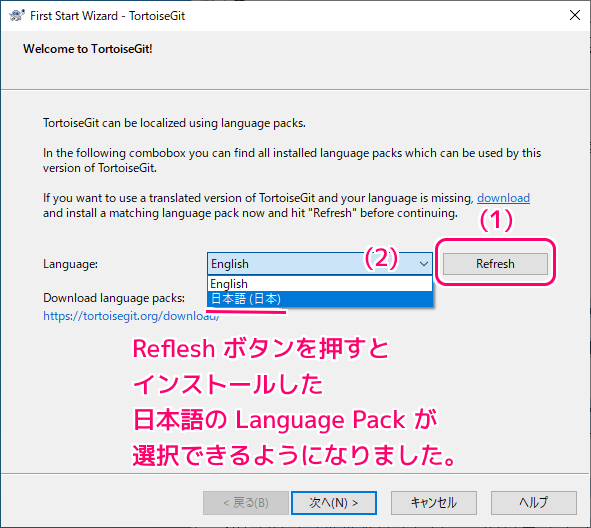
Task: Open the tortoisegit.org/download link
Action: pos(131,316)
